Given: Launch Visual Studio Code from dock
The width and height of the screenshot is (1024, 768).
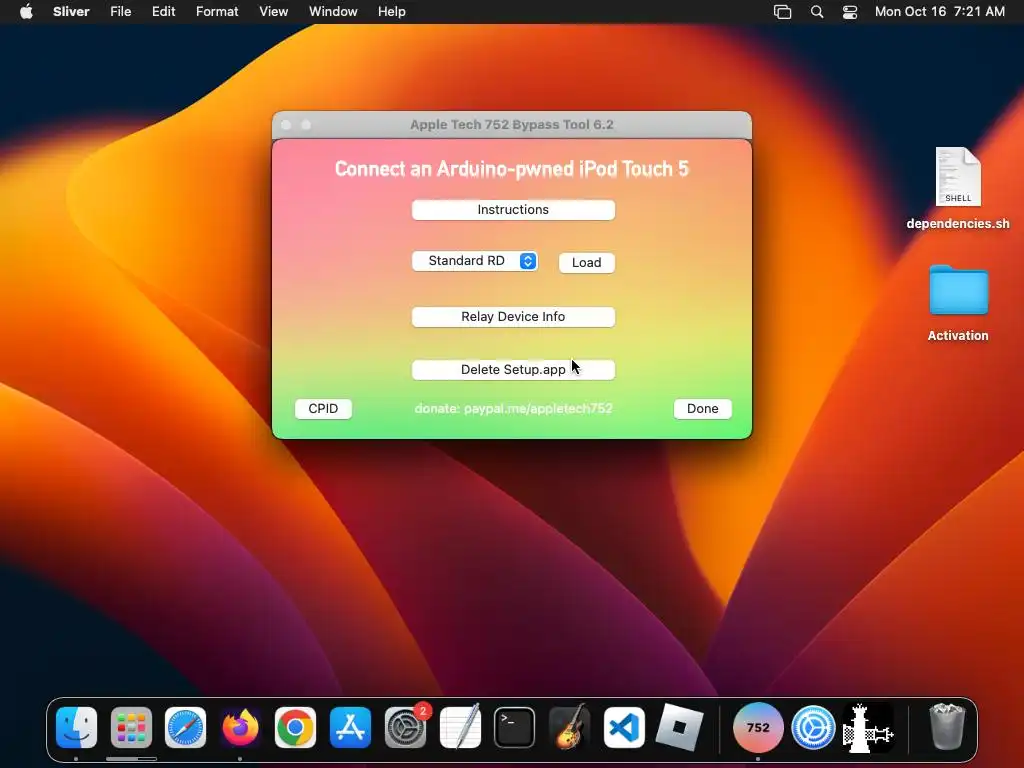Looking at the screenshot, I should tap(624, 727).
